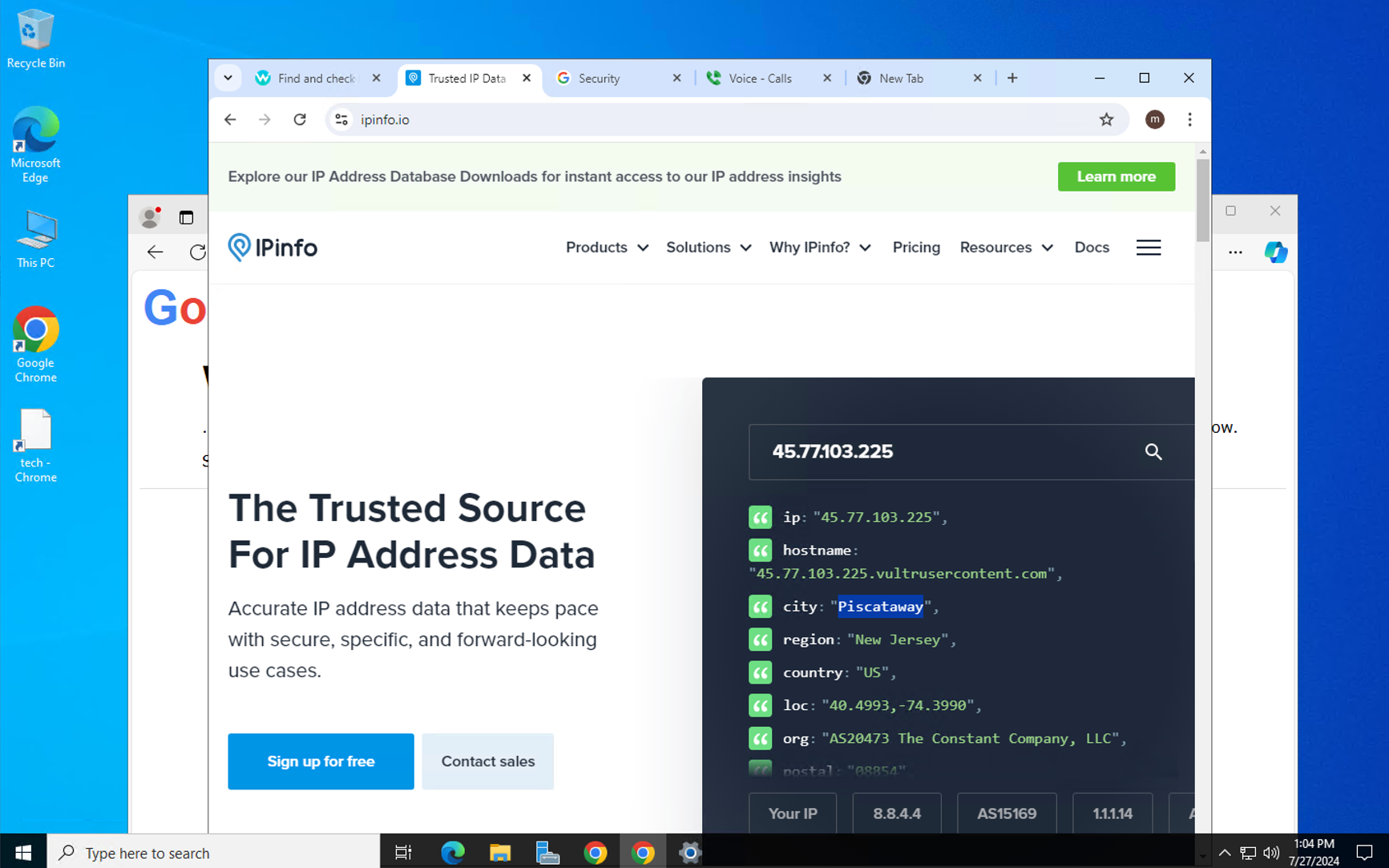Expand the Products menu
Viewport: 1389px width, 868px height.
[607, 248]
